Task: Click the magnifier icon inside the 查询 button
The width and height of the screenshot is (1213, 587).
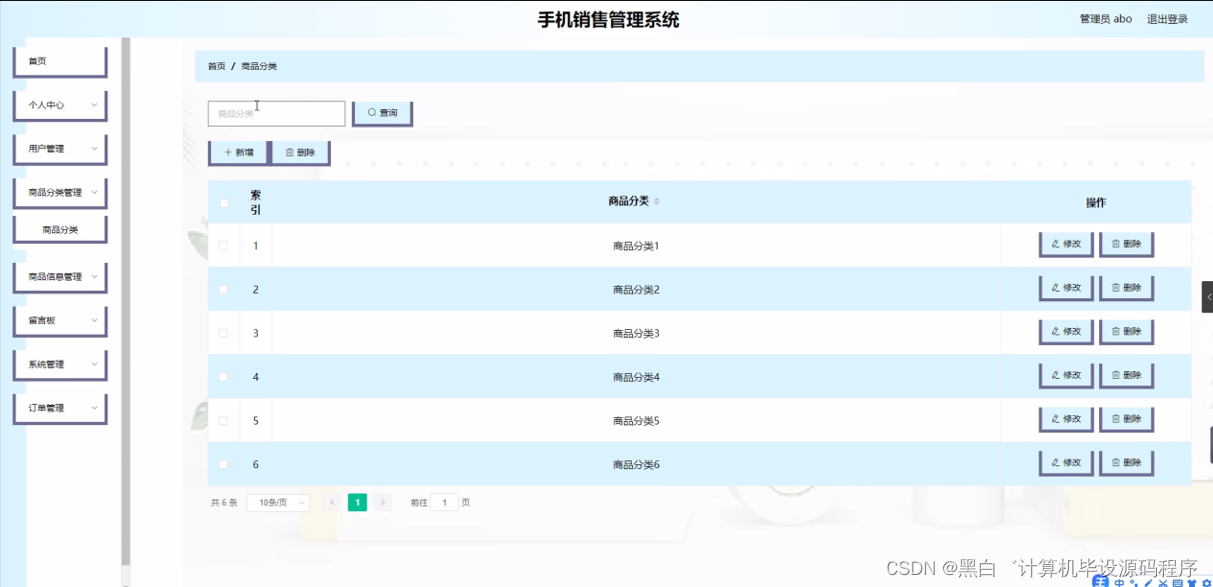Action: 371,112
